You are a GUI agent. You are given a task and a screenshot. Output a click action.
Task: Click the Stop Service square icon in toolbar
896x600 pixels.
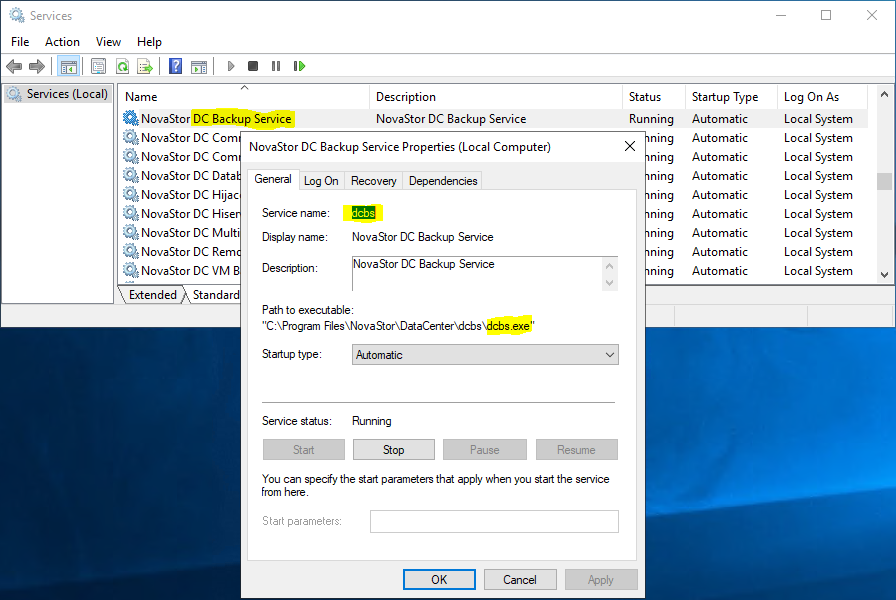[253, 66]
